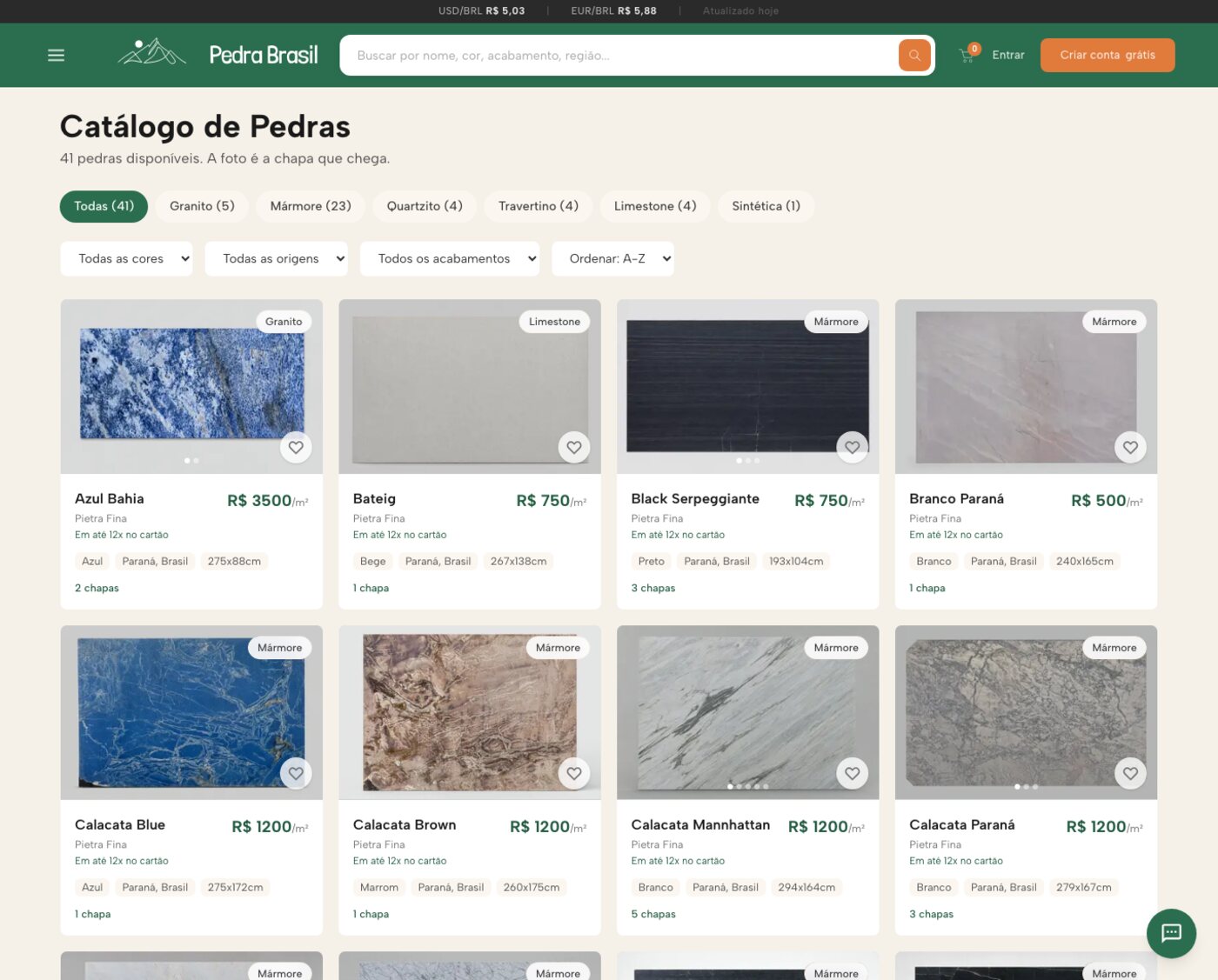
Task: Open the Todas as origens dropdown
Action: 277,258
